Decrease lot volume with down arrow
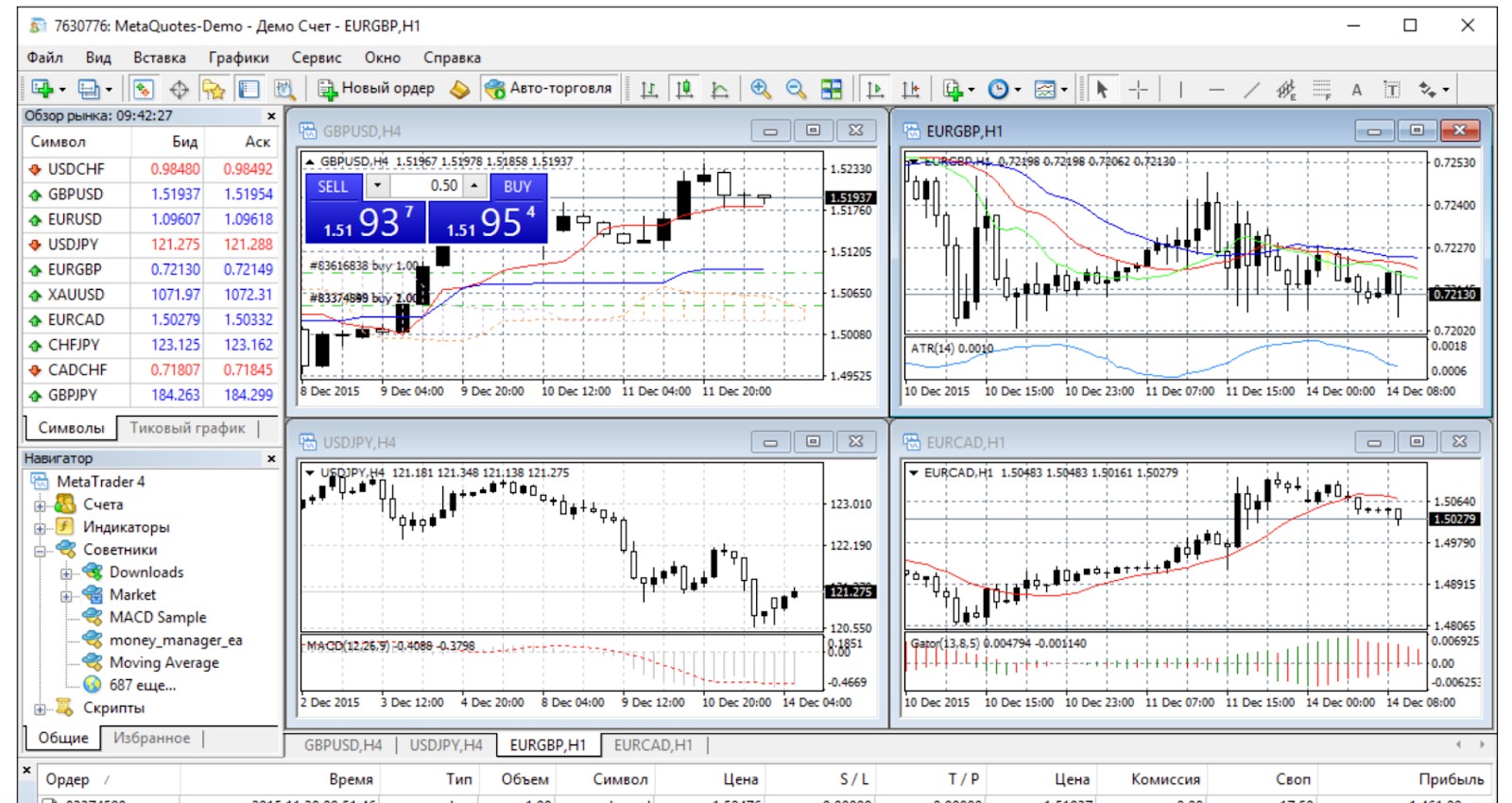1512x803 pixels. coord(377,186)
